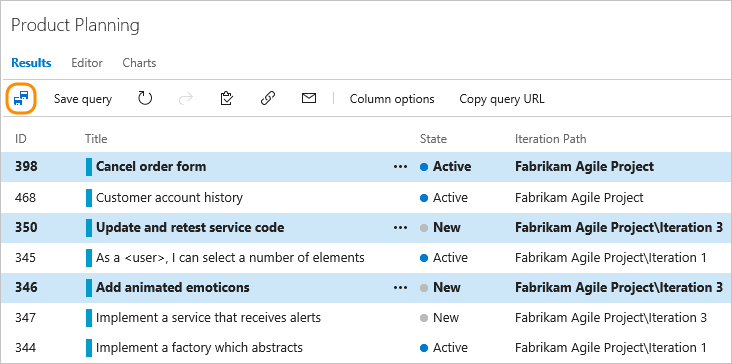The image size is (732, 364).
Task: Open work item Cancel order form
Action: (151, 167)
